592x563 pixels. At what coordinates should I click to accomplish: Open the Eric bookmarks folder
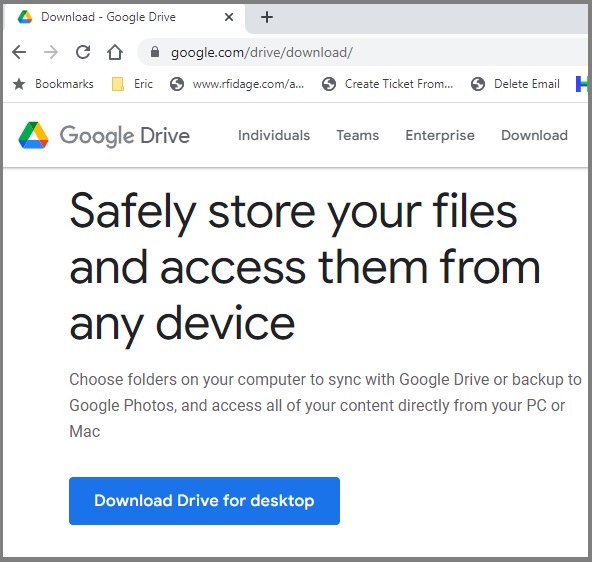click(x=132, y=84)
